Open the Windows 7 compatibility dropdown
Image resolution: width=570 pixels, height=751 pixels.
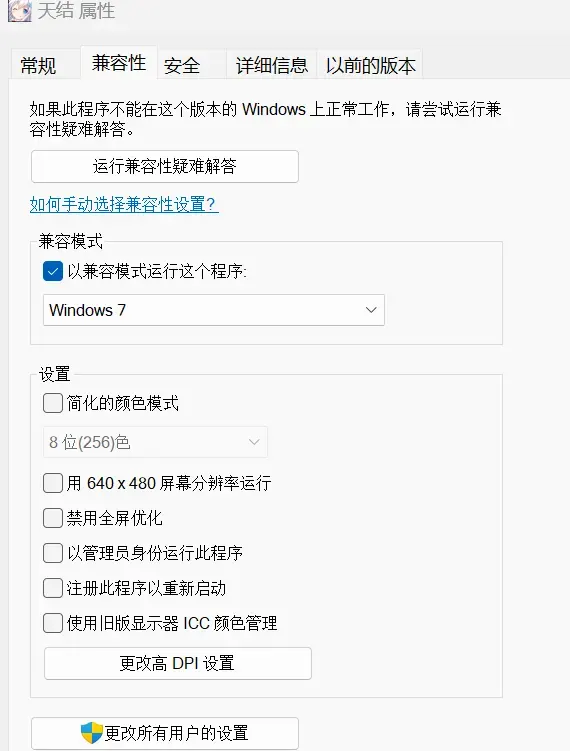(x=214, y=310)
